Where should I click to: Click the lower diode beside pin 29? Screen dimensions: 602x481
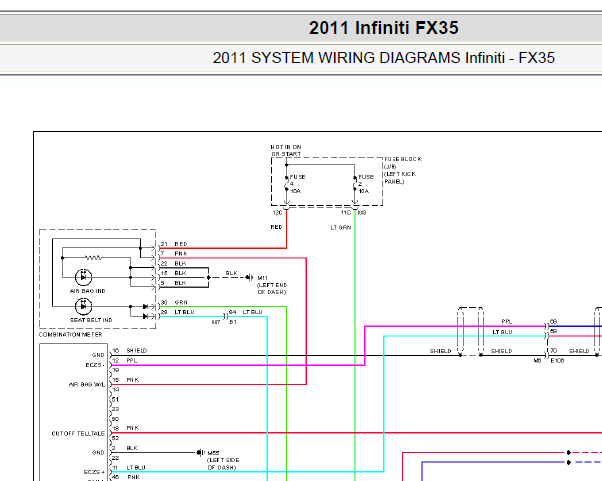145,316
